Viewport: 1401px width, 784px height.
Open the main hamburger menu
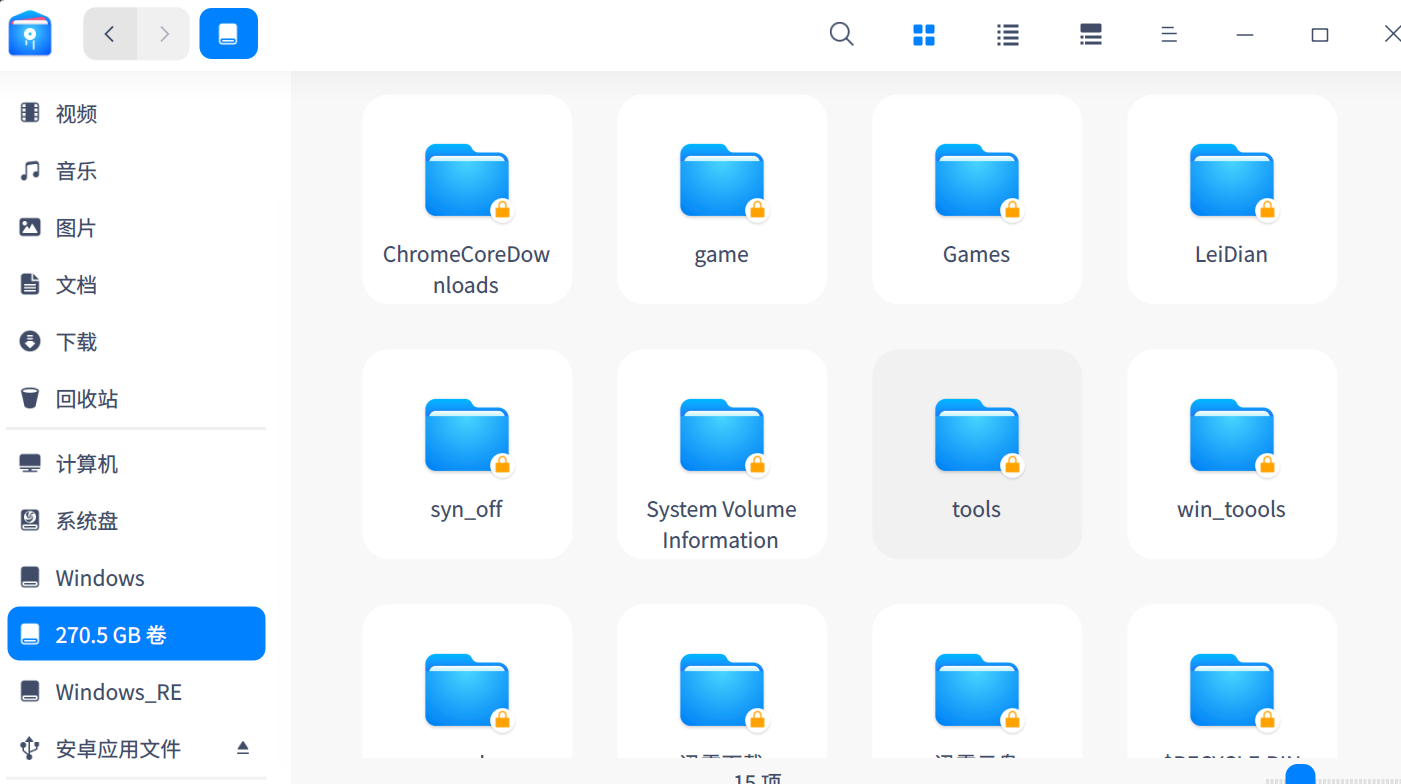tap(1168, 35)
